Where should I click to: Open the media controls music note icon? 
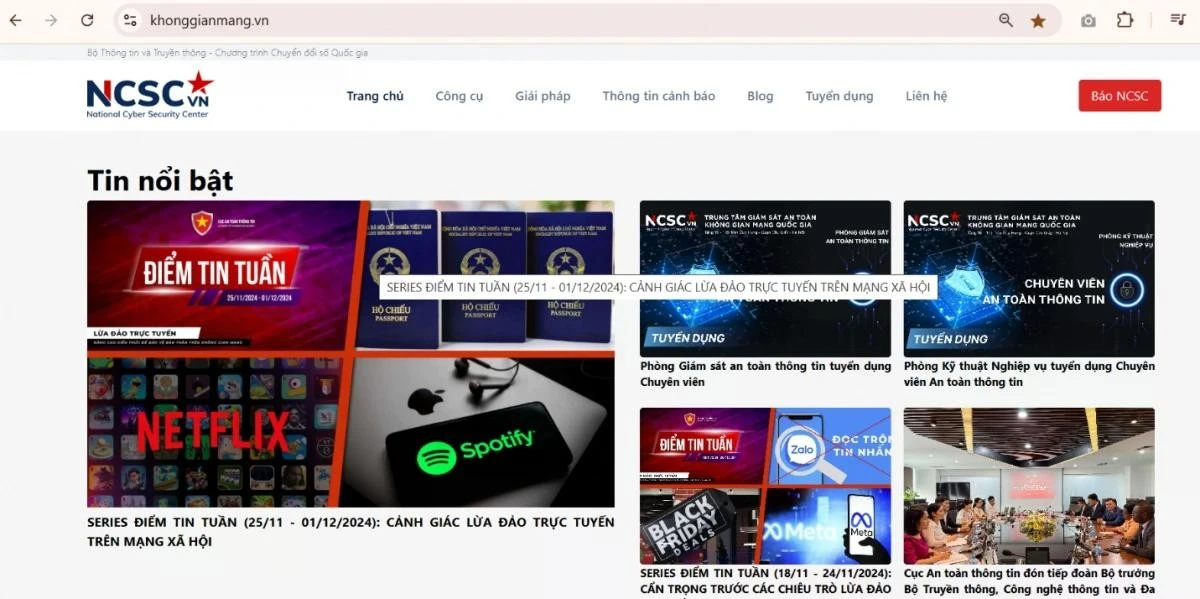(x=1177, y=20)
